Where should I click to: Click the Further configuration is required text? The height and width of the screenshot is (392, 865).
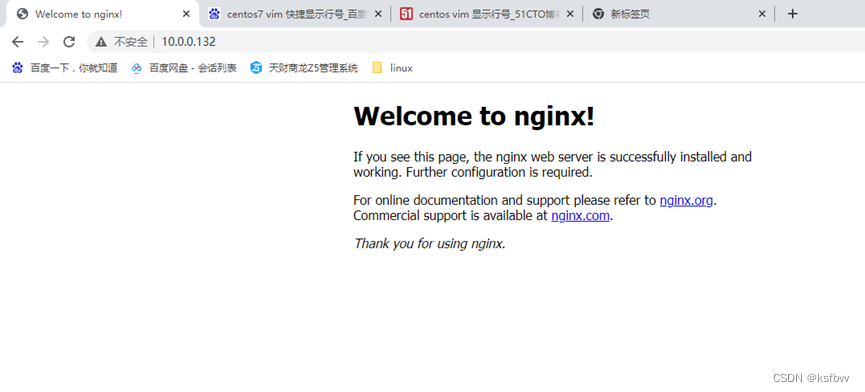point(499,172)
